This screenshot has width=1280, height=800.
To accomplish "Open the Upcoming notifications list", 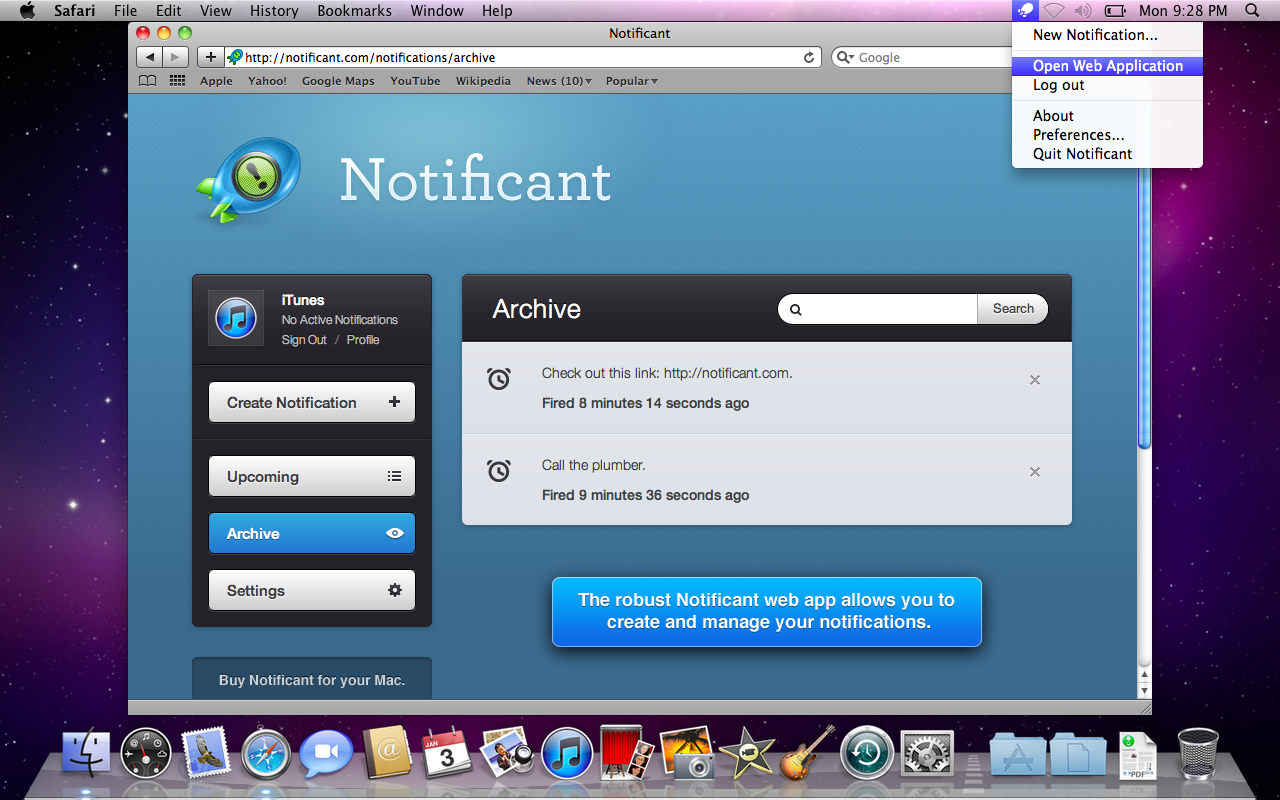I will tap(312, 477).
